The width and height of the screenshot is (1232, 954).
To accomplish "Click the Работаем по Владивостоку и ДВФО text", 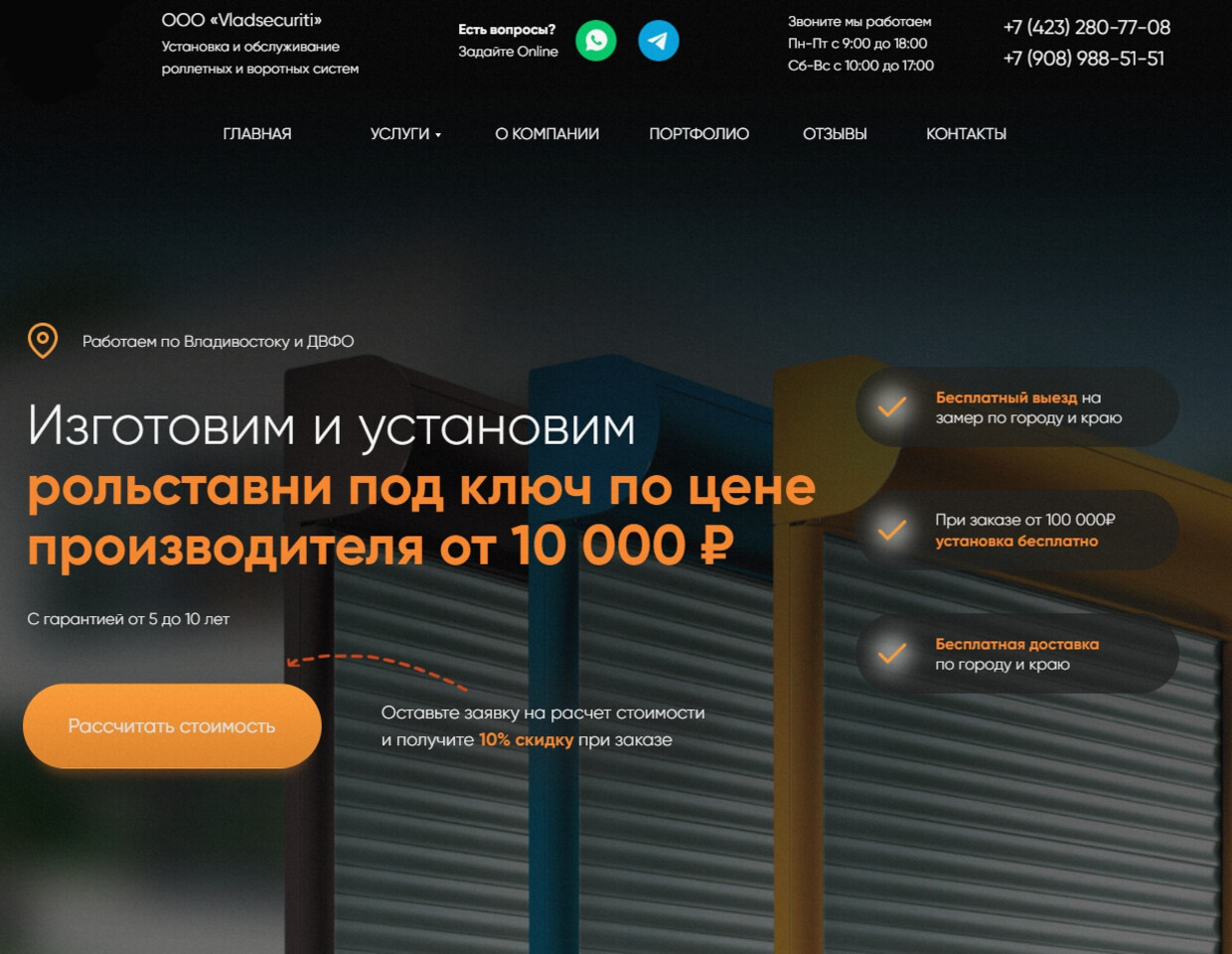I will (x=218, y=342).
